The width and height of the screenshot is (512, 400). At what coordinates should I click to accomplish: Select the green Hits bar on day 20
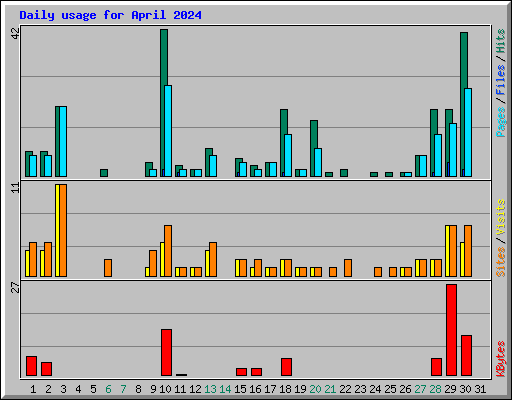click(x=313, y=148)
